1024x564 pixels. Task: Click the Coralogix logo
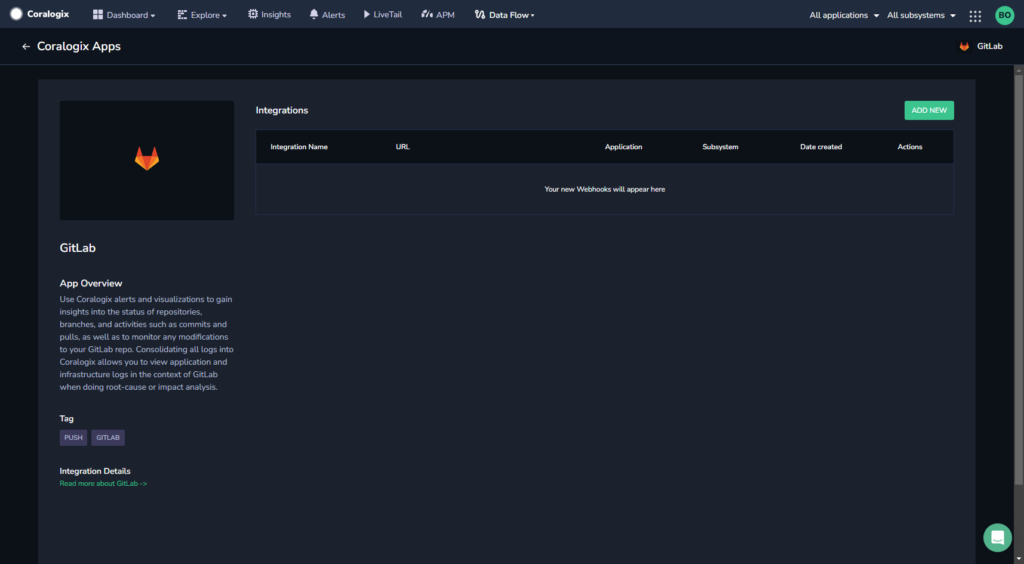tap(39, 14)
